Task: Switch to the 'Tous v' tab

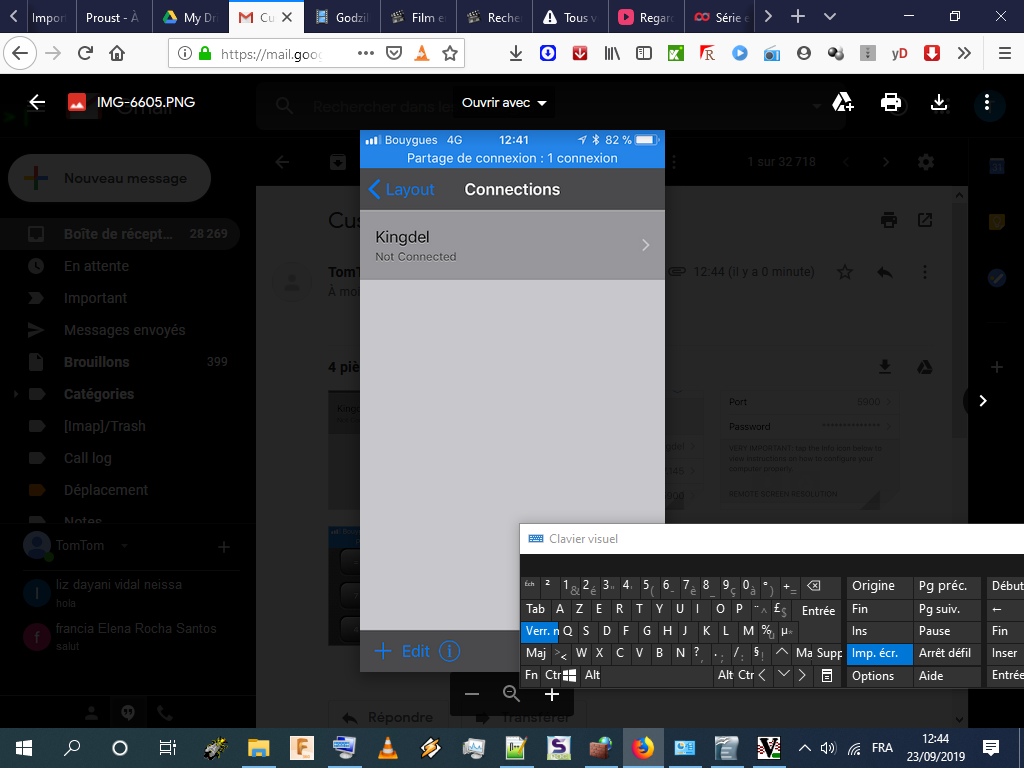Action: (x=570, y=17)
